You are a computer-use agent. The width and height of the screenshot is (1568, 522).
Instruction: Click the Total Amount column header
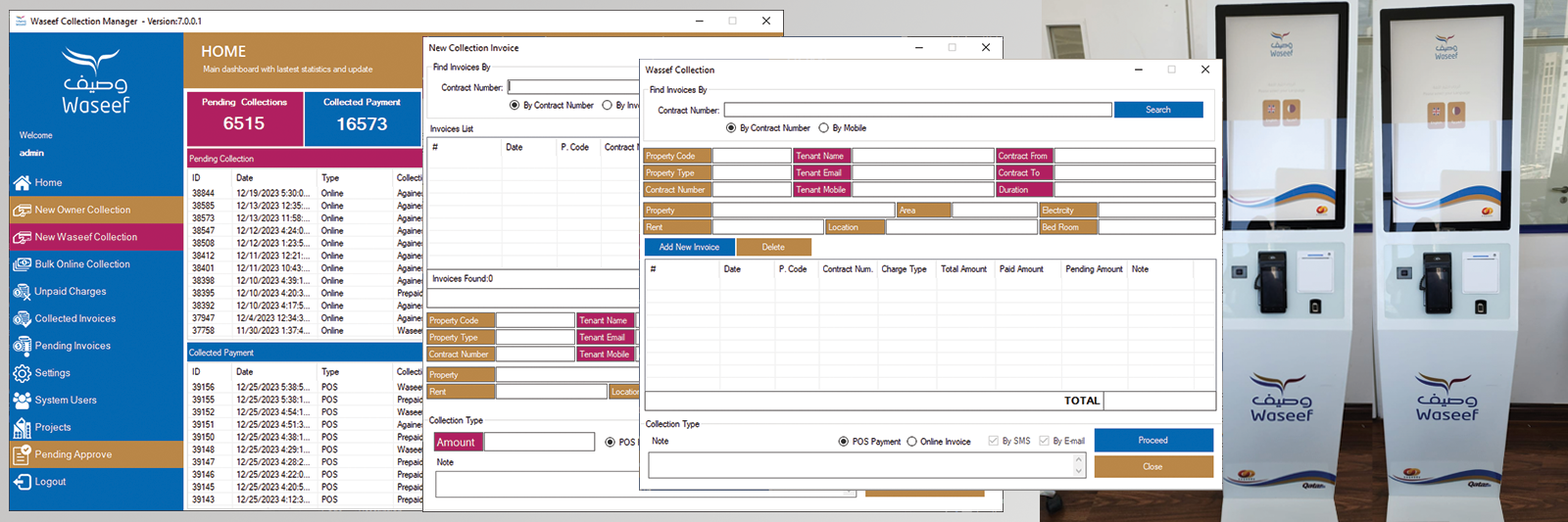click(964, 269)
